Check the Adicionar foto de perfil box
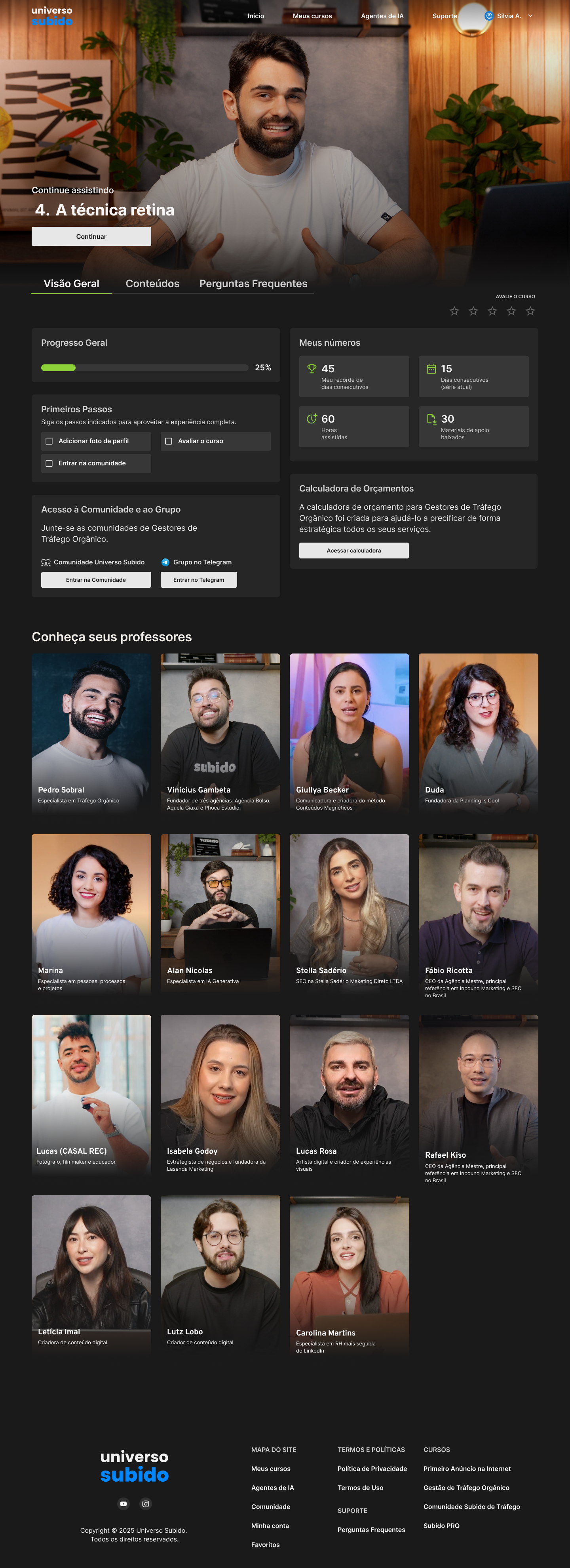Screen dimensions: 570x1568 click(x=49, y=441)
